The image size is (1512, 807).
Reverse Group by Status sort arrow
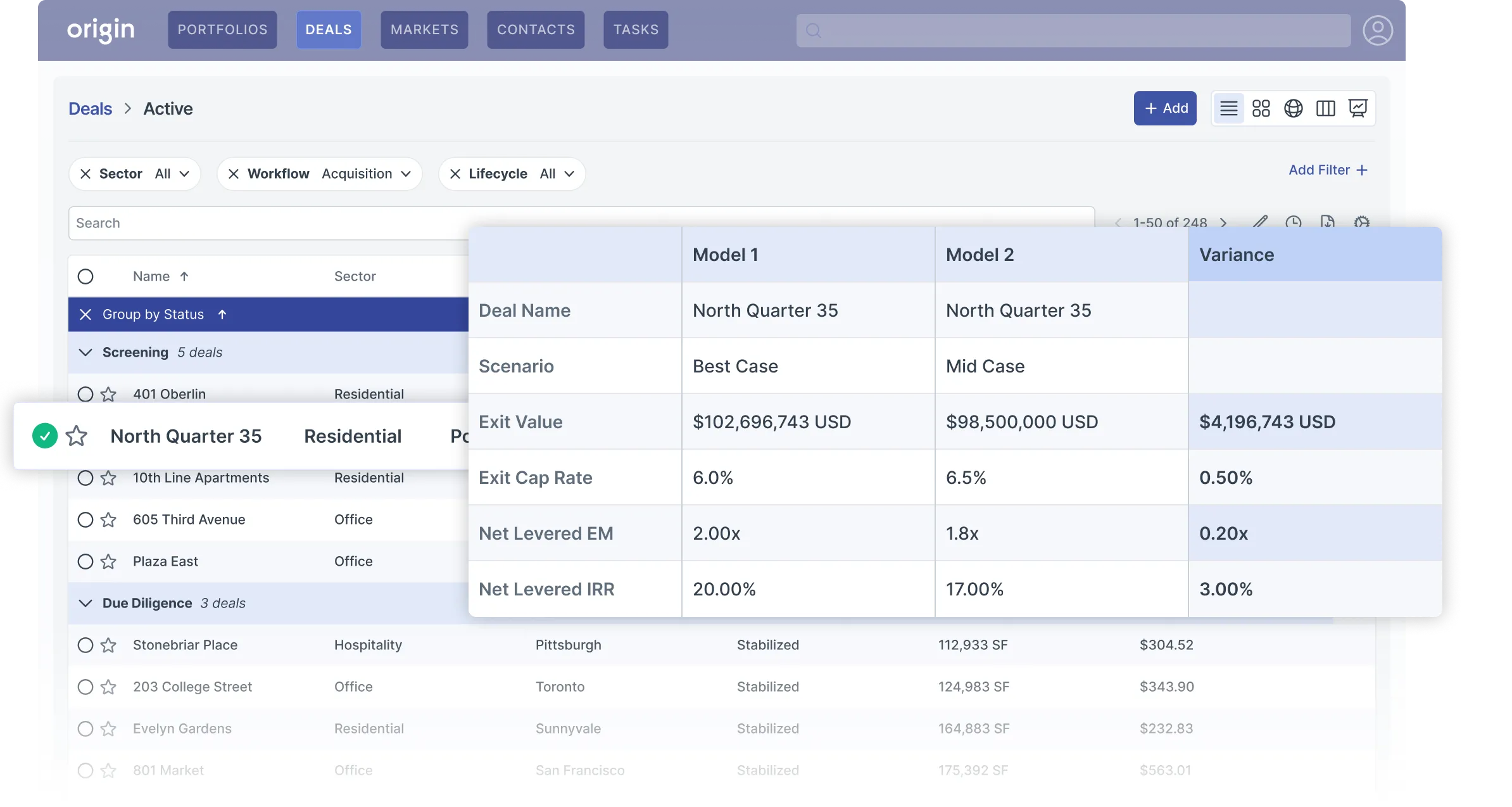point(222,314)
